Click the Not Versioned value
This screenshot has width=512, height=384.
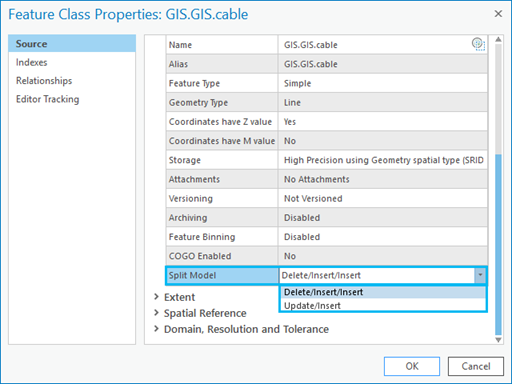(x=313, y=198)
